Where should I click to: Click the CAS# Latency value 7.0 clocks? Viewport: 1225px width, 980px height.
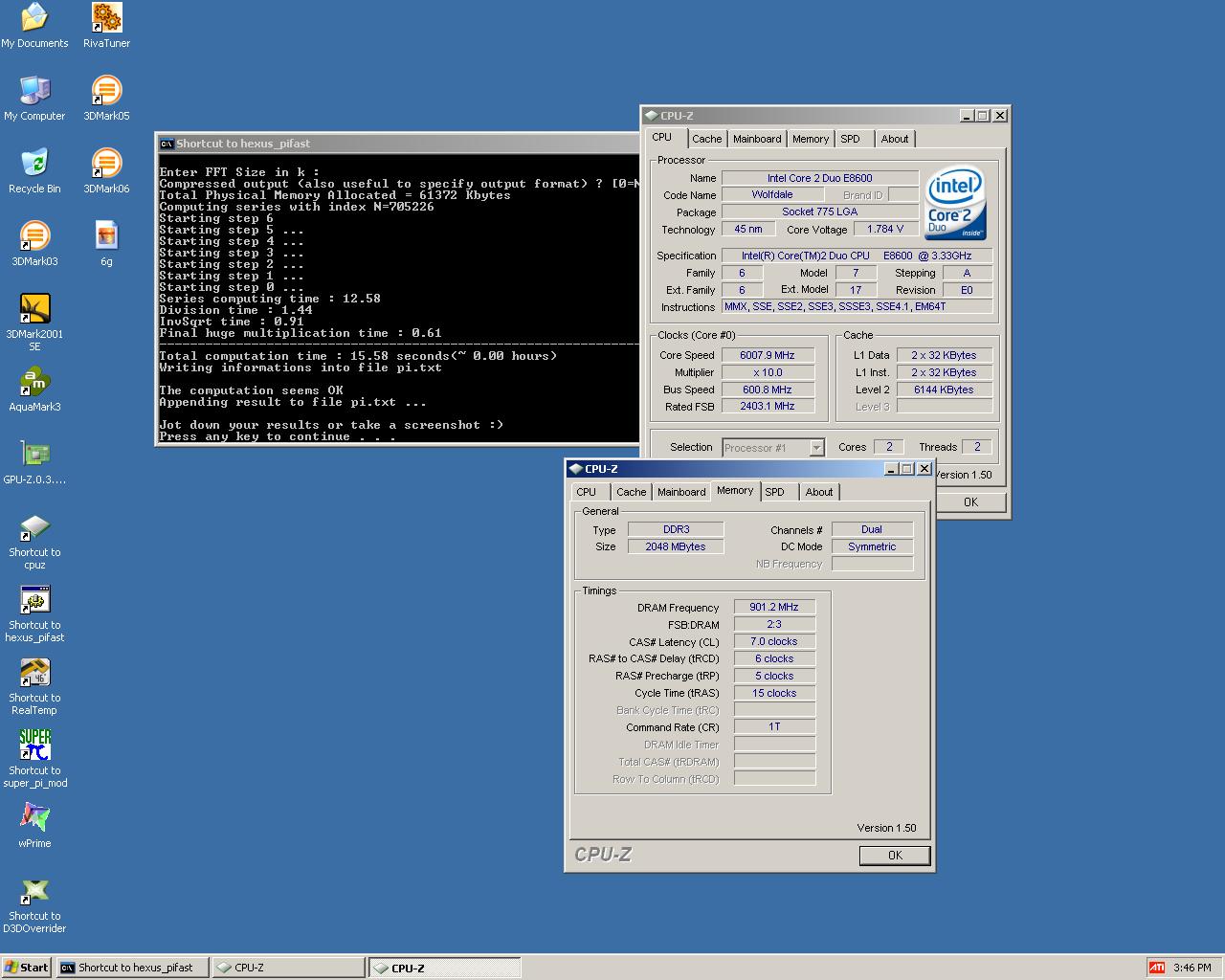click(774, 641)
